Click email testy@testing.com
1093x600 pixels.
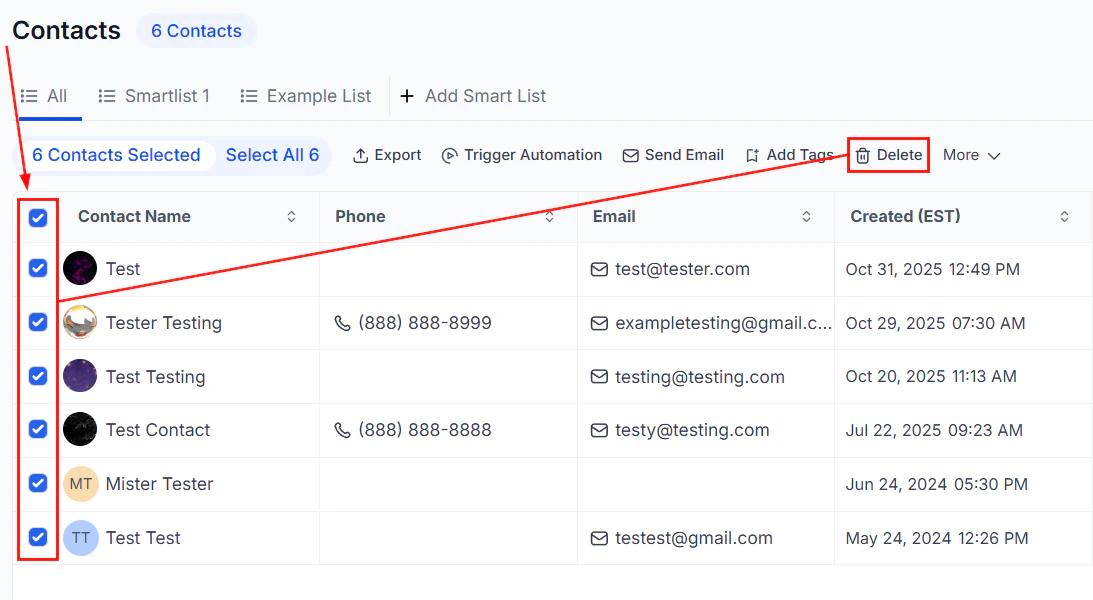point(692,431)
